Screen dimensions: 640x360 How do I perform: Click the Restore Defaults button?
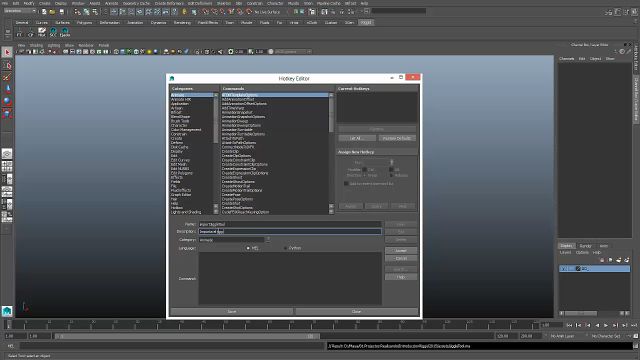(x=397, y=138)
